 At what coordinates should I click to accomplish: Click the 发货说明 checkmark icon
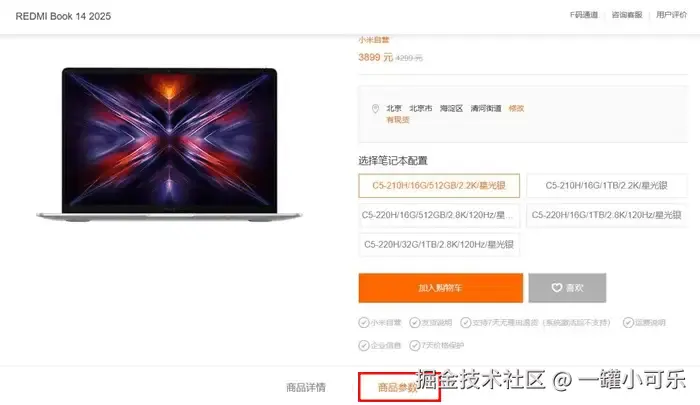click(x=415, y=322)
